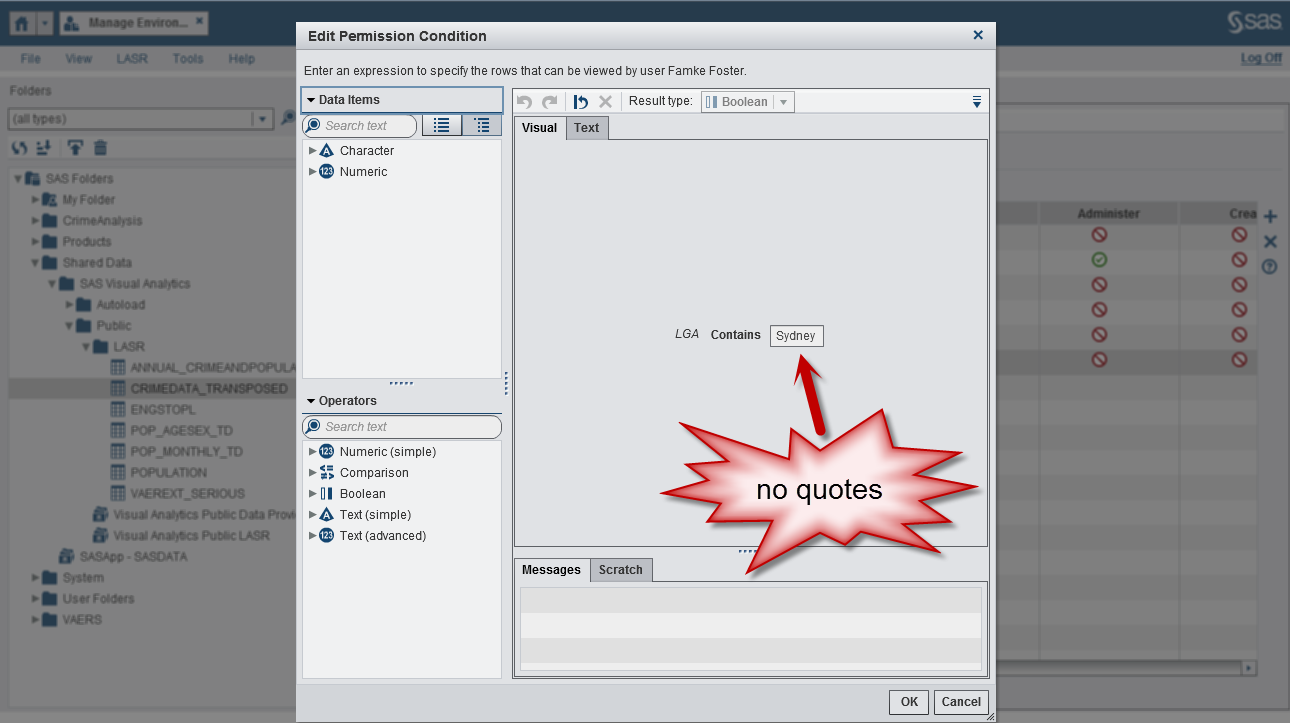Expand the Numeric (simple) operators
Screen dimensions: 1290x723
click(x=313, y=451)
